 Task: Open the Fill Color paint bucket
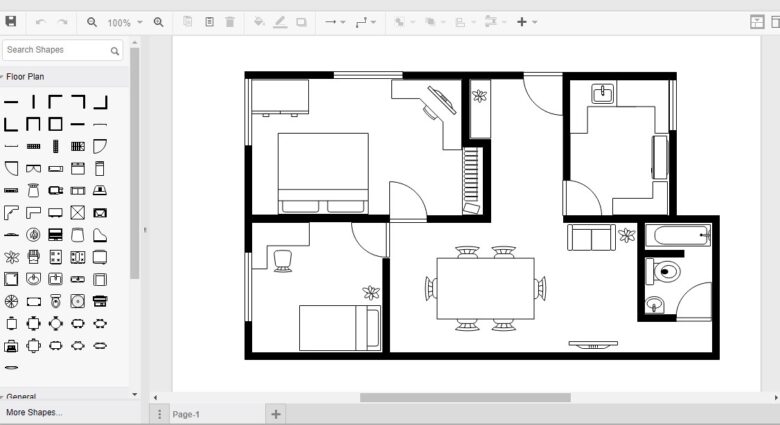tap(259, 22)
